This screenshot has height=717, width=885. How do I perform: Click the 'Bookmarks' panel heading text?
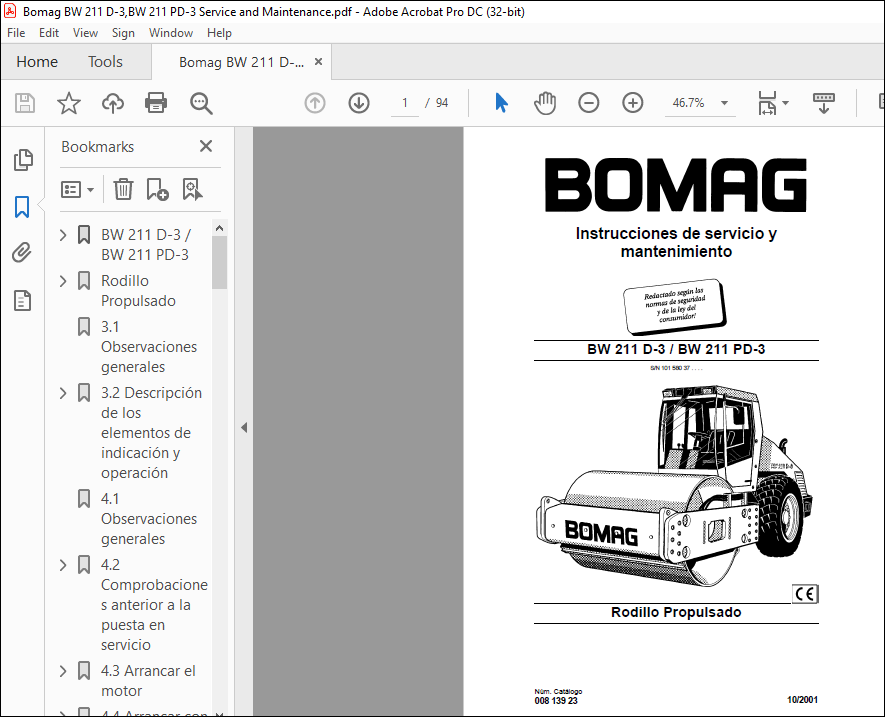point(98,147)
